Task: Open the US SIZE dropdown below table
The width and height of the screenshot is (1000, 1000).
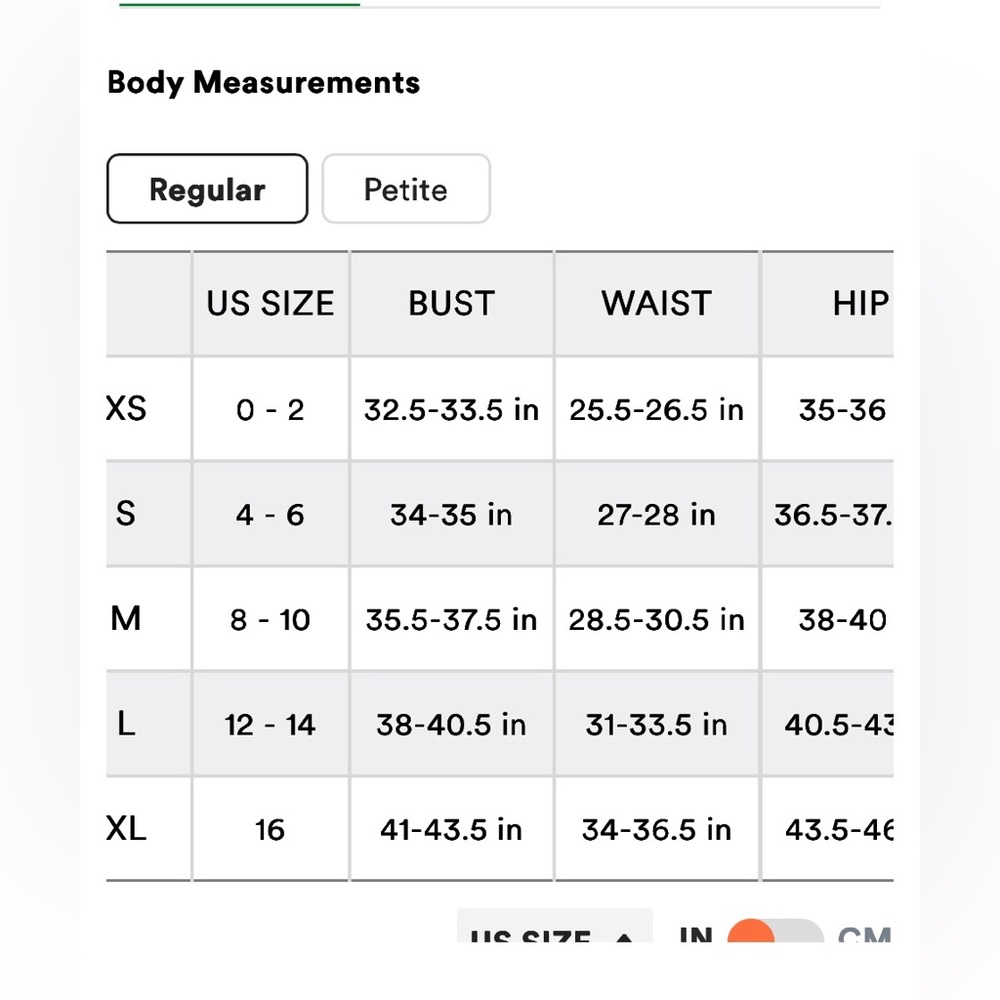Action: pyautogui.click(x=554, y=926)
